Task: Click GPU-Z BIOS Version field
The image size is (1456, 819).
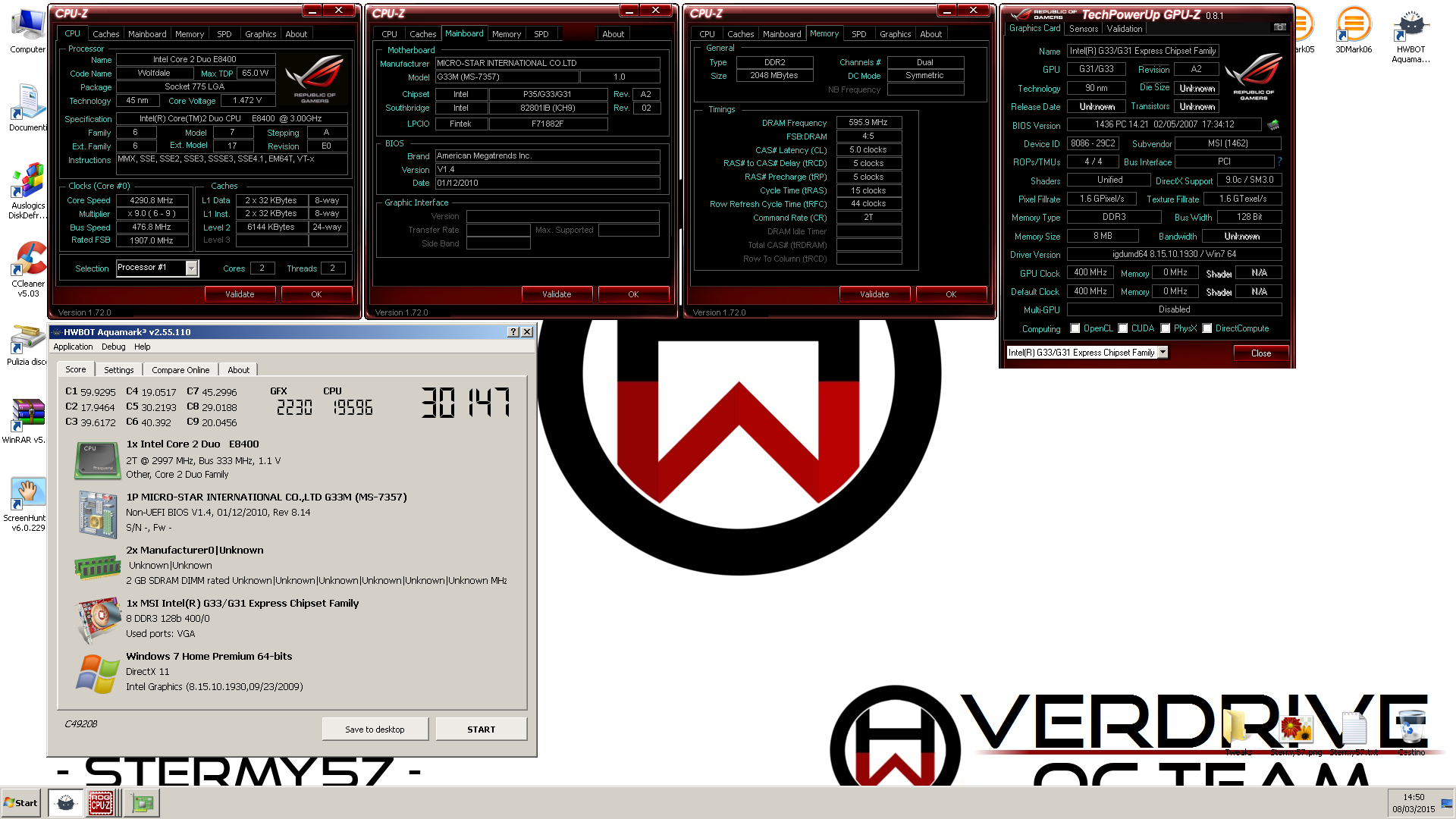Action: tap(1164, 124)
